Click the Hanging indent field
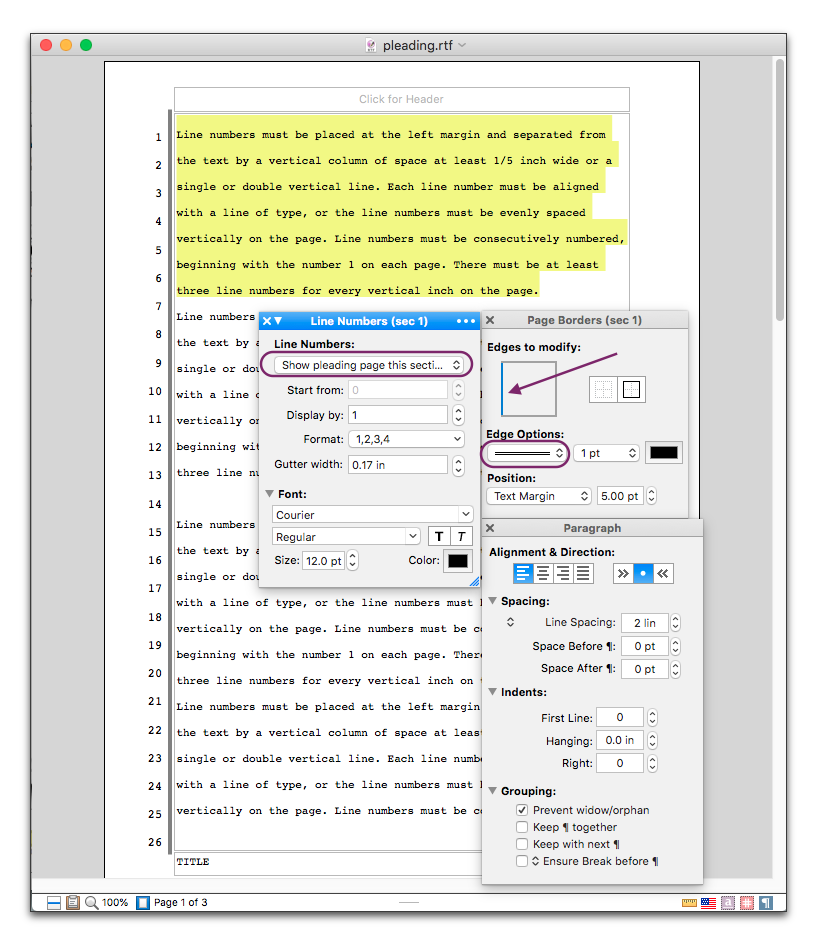Image resolution: width=818 pixels, height=944 pixels. click(620, 741)
